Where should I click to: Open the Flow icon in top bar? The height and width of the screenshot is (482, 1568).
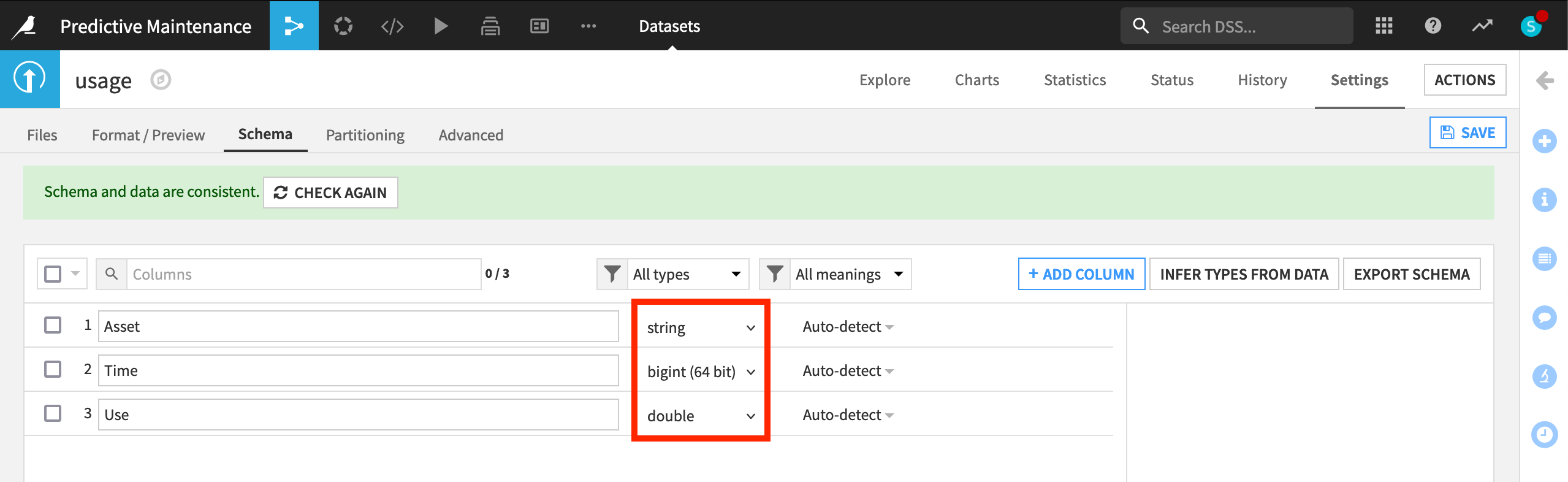pos(294,26)
